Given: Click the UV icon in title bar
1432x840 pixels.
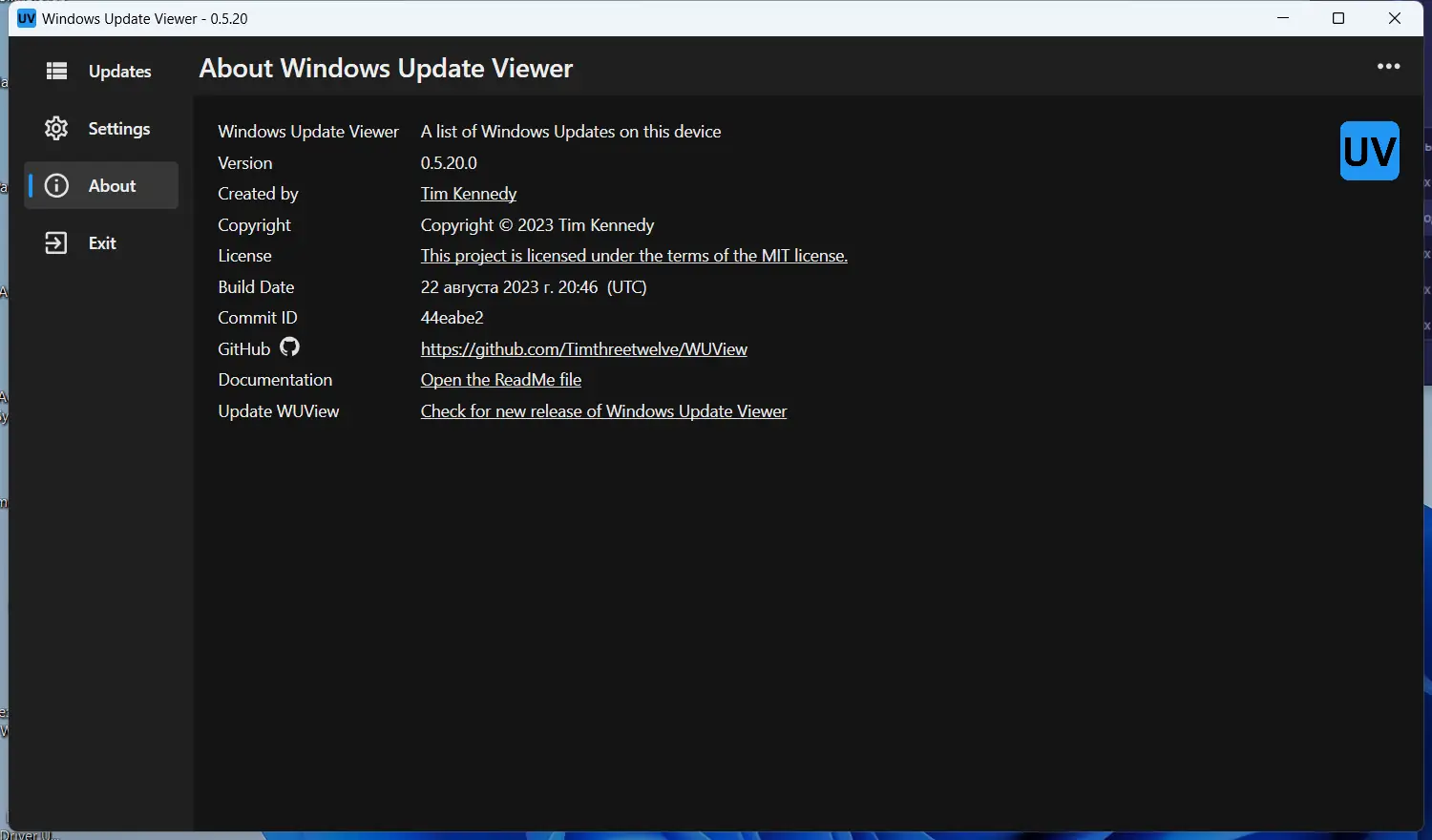Looking at the screenshot, I should [x=27, y=18].
